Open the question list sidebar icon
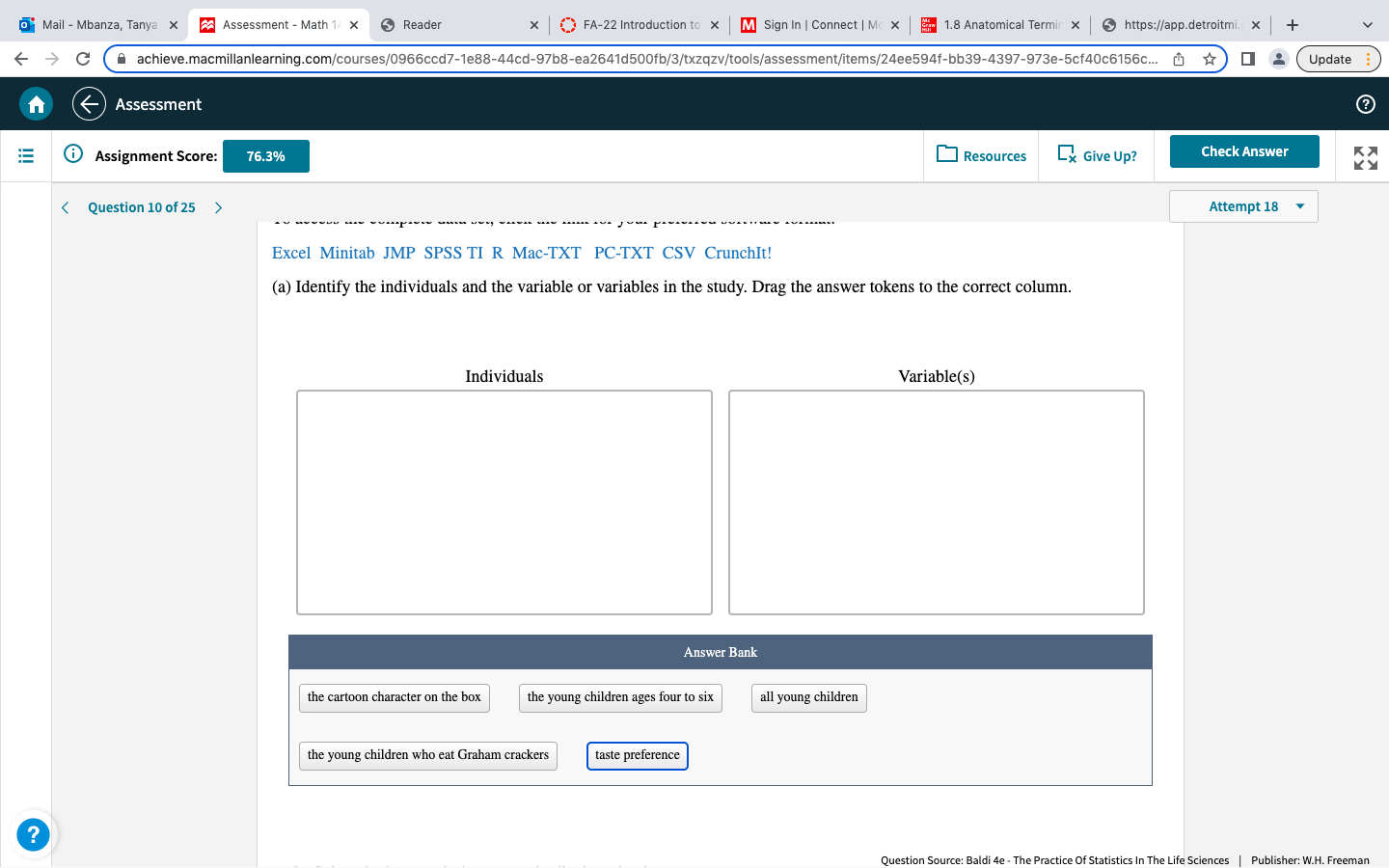This screenshot has width=1389, height=868. pos(24,155)
